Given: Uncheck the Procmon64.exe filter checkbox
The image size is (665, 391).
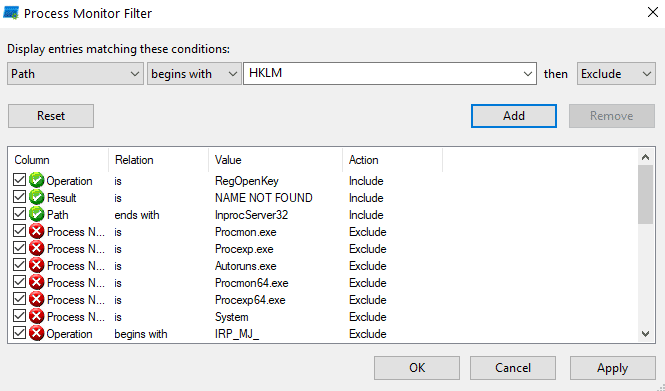Looking at the screenshot, I should point(20,282).
